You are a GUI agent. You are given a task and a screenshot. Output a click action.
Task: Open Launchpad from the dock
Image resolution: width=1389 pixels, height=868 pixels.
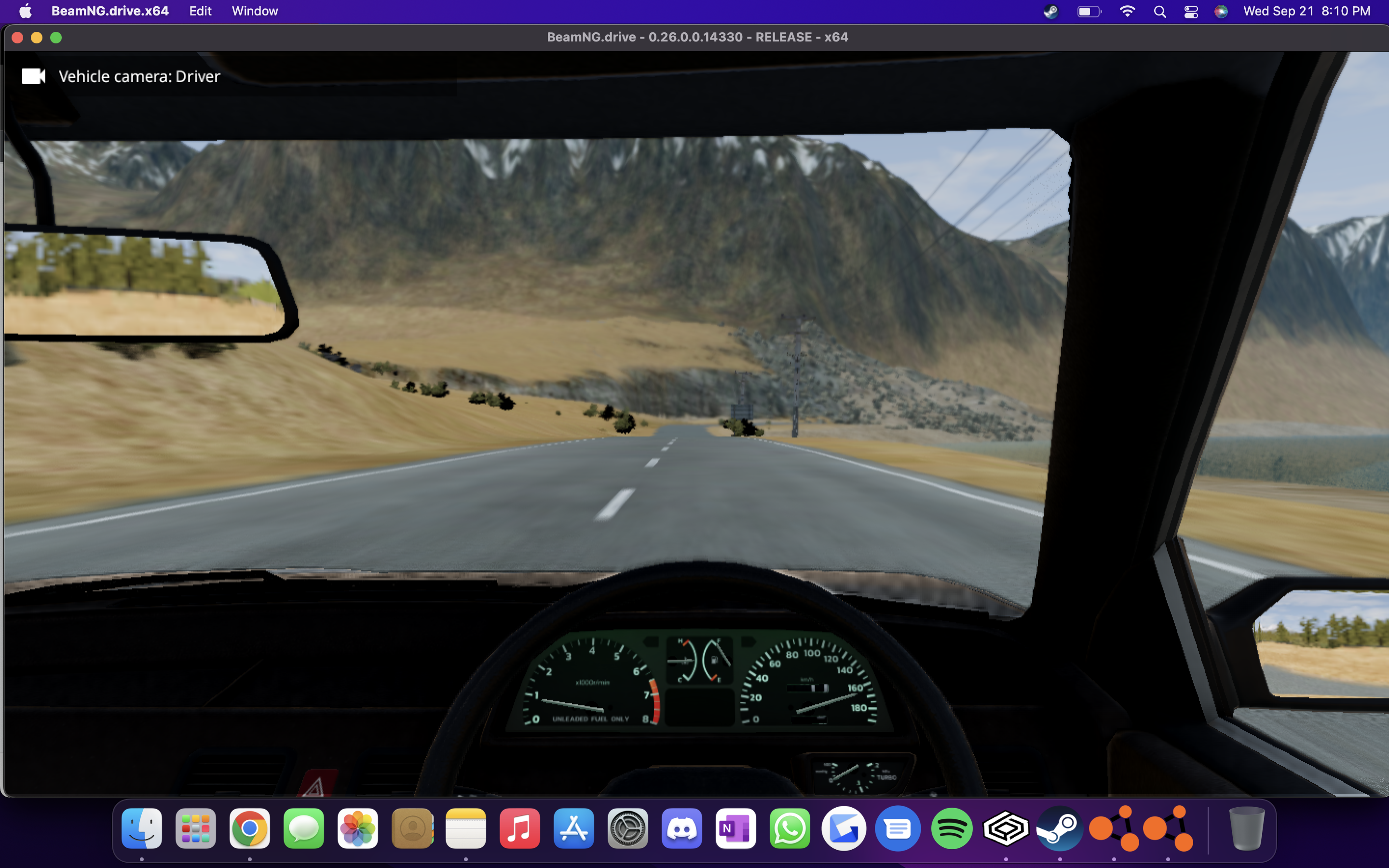tap(196, 828)
